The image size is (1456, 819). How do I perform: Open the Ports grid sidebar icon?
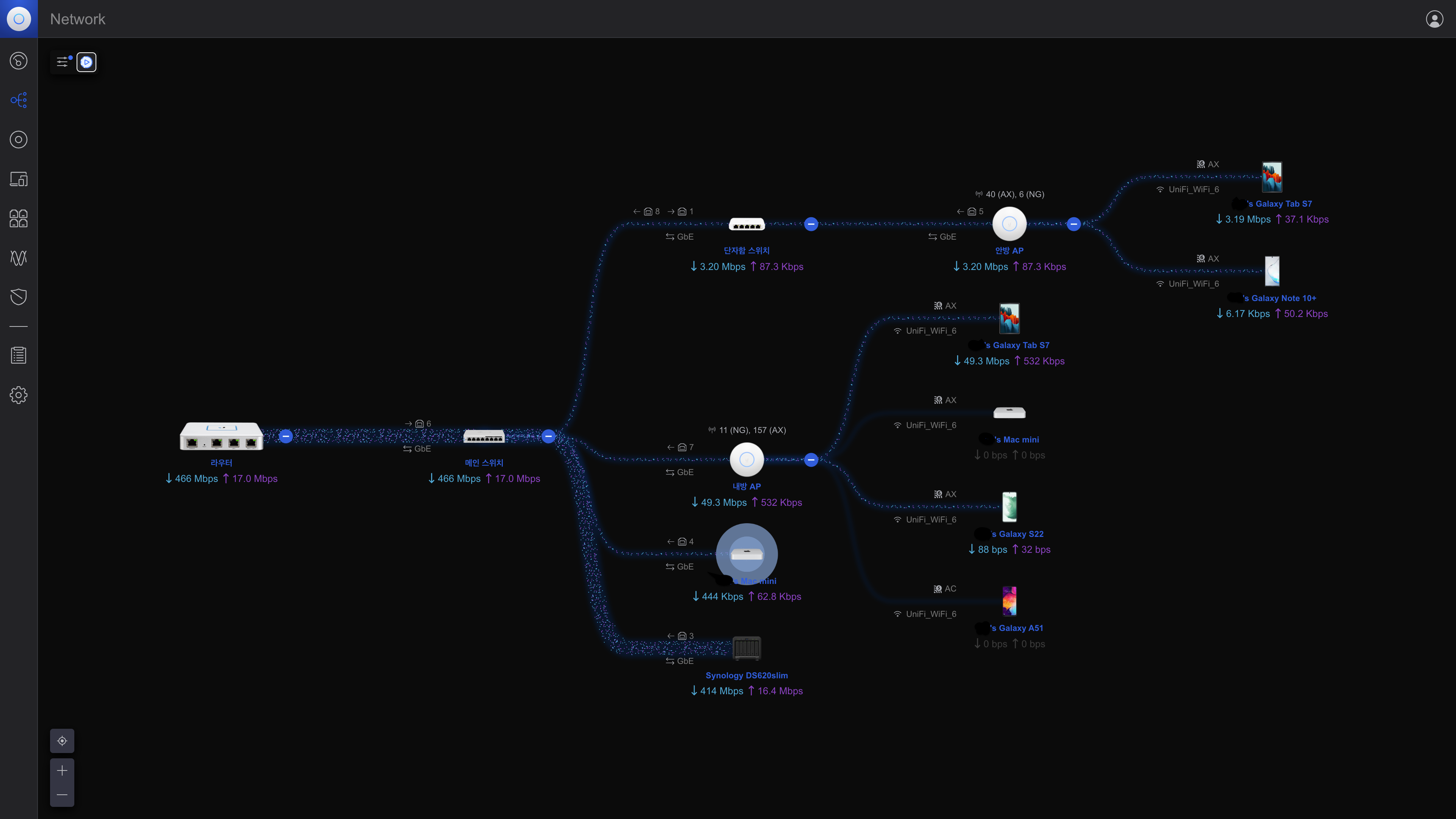(x=19, y=218)
